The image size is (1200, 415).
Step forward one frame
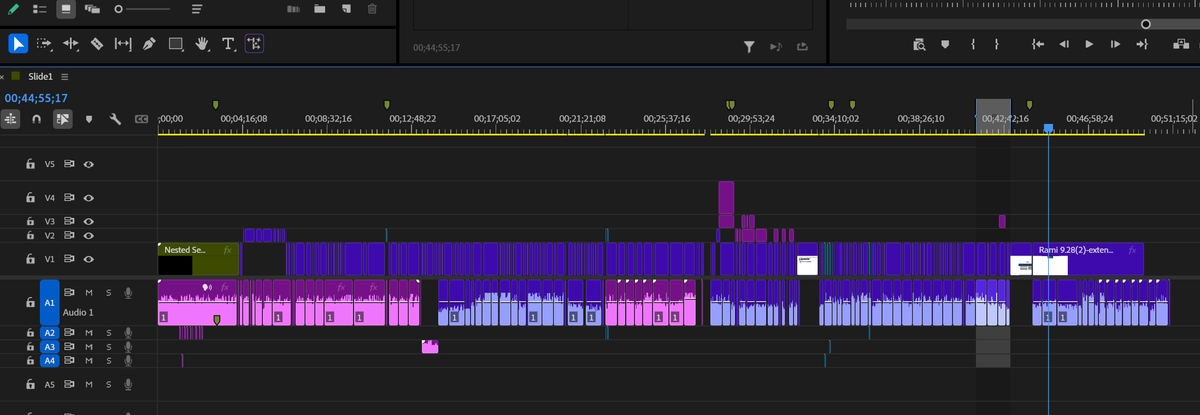(1116, 44)
